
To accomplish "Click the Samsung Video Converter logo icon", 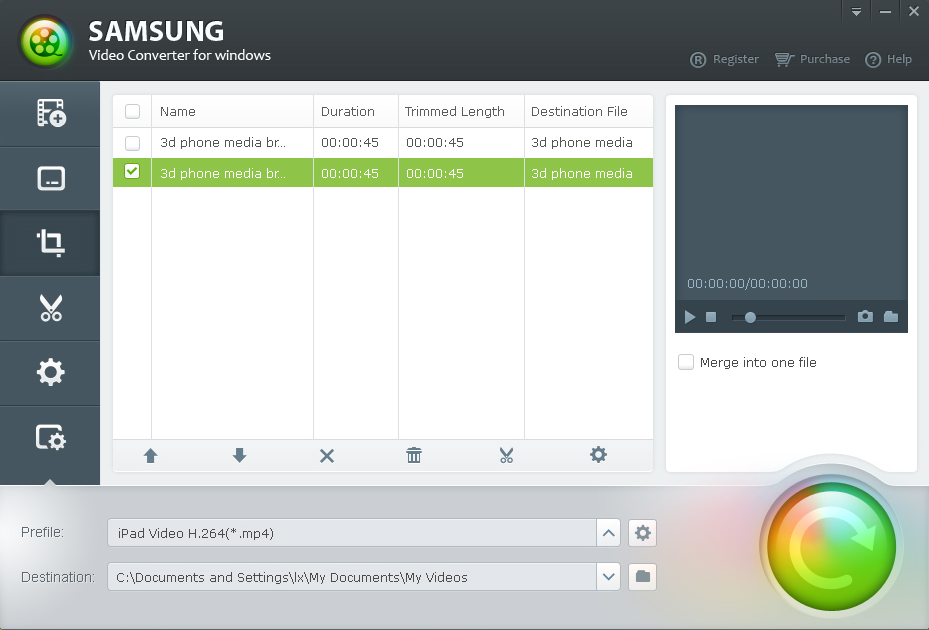I will (46, 43).
